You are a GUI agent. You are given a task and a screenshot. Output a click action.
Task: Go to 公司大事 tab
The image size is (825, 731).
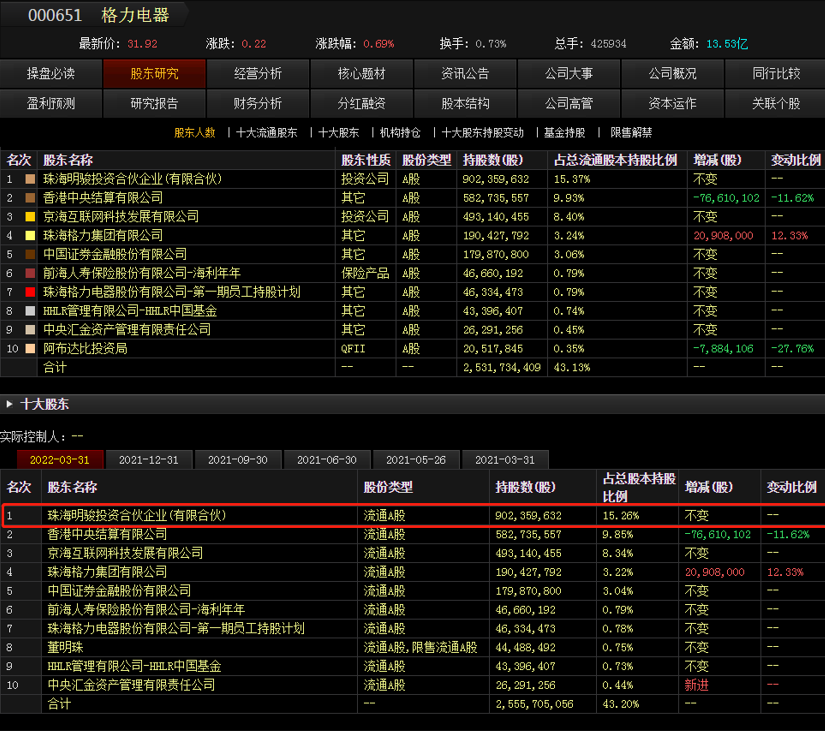[569, 73]
